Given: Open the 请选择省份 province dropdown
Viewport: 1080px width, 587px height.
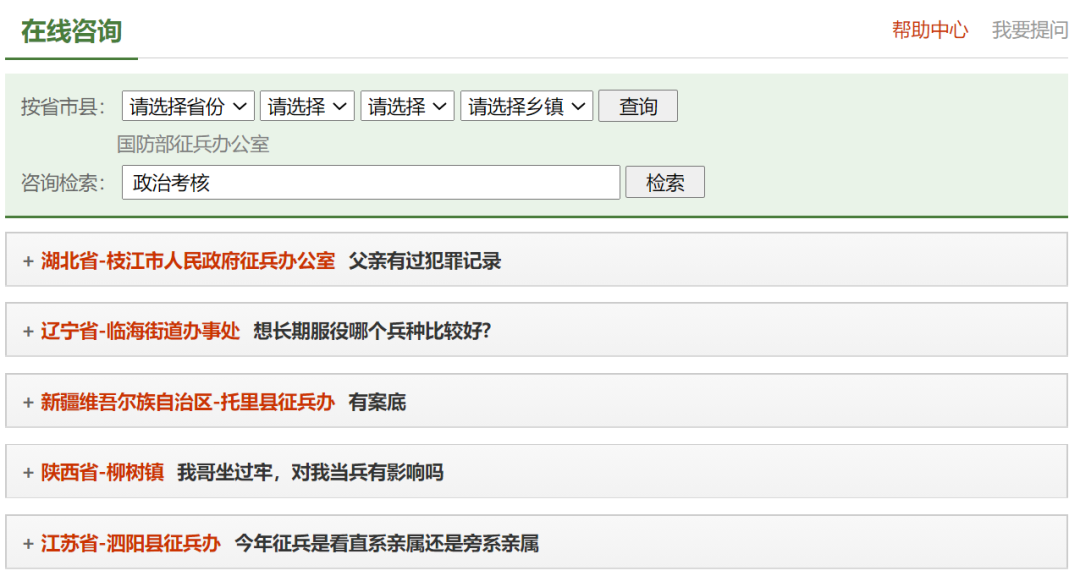Looking at the screenshot, I should coord(188,106).
